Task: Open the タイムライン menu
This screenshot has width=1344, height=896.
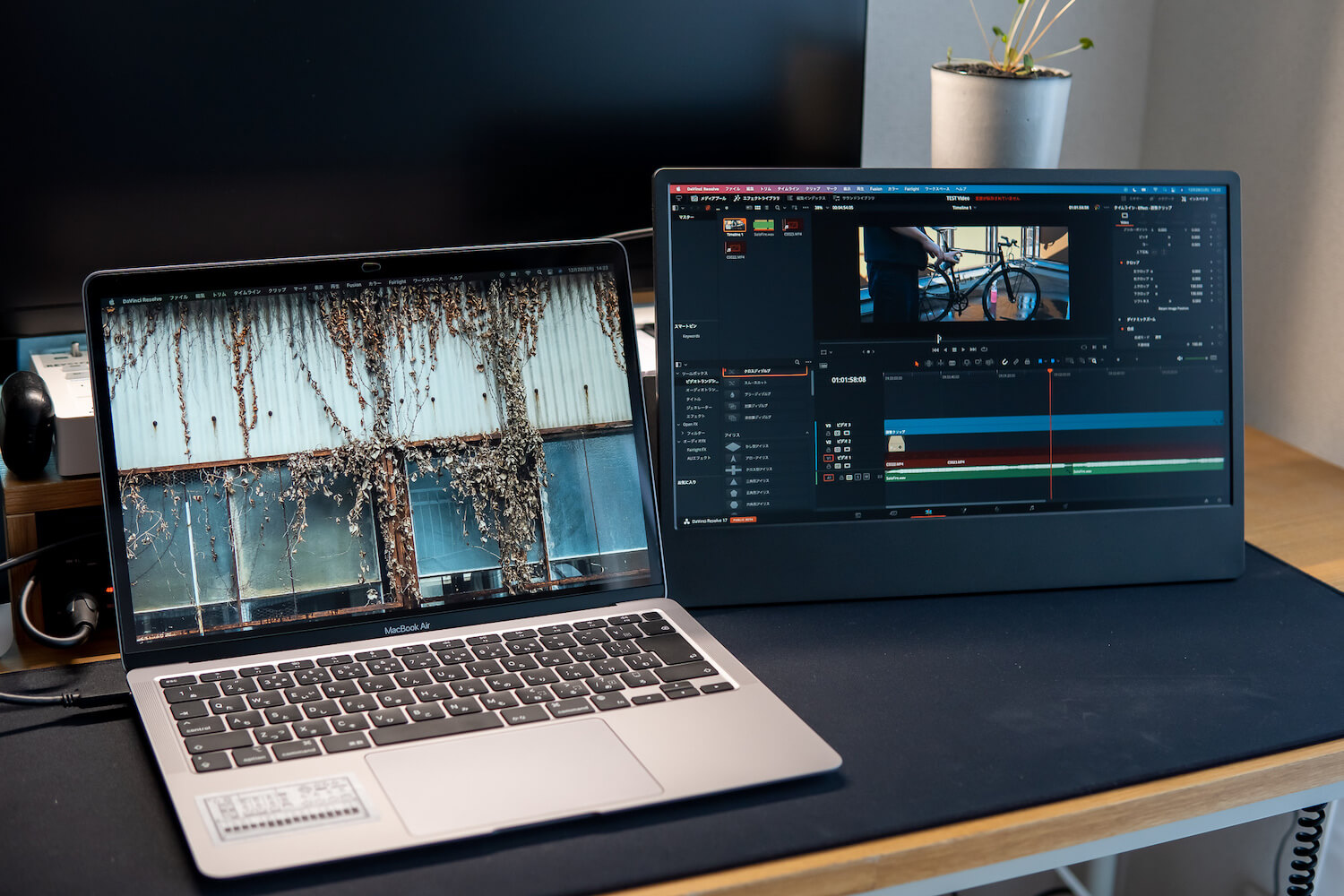Action: [788, 189]
